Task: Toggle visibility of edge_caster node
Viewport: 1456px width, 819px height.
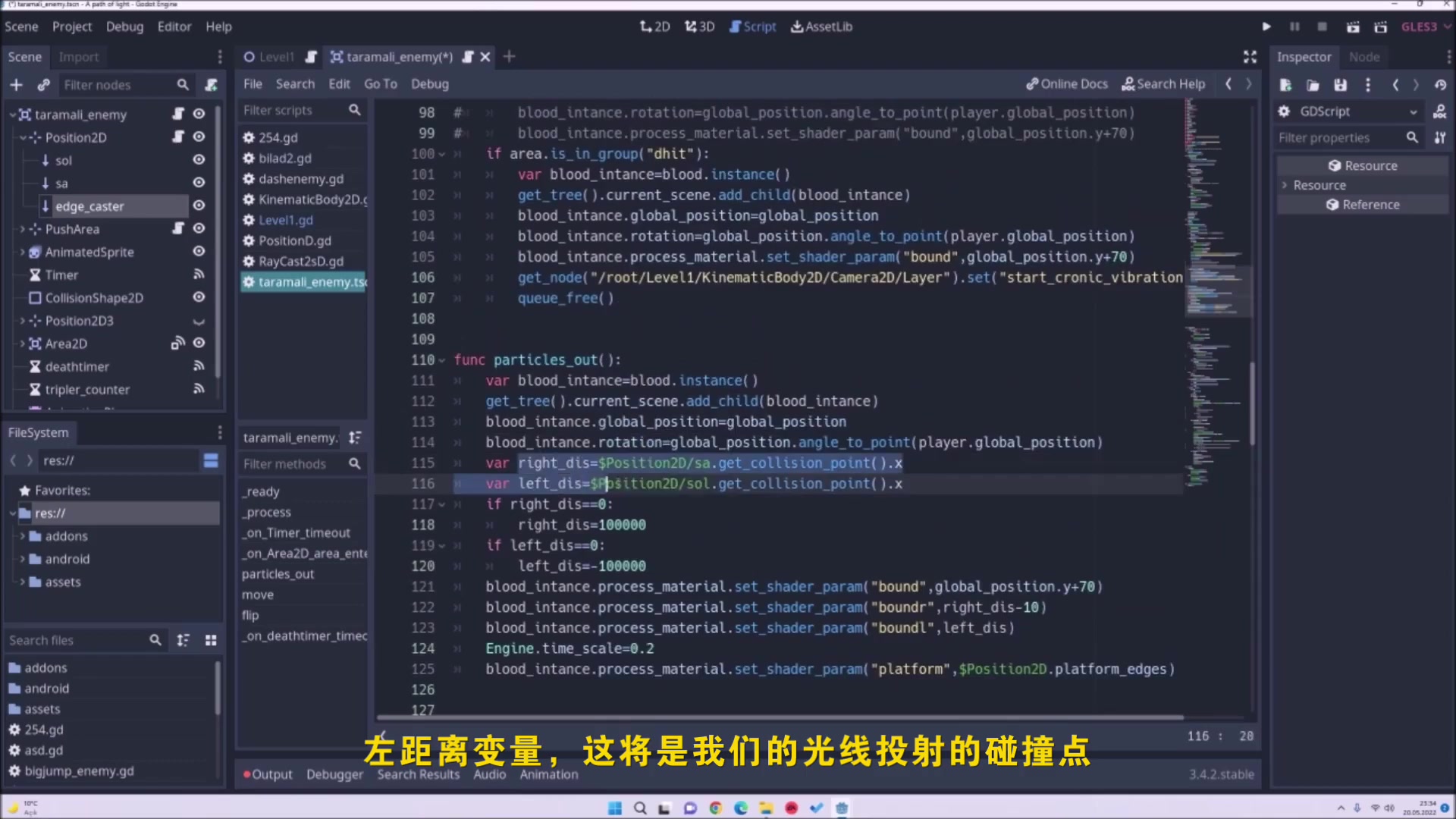Action: click(199, 206)
